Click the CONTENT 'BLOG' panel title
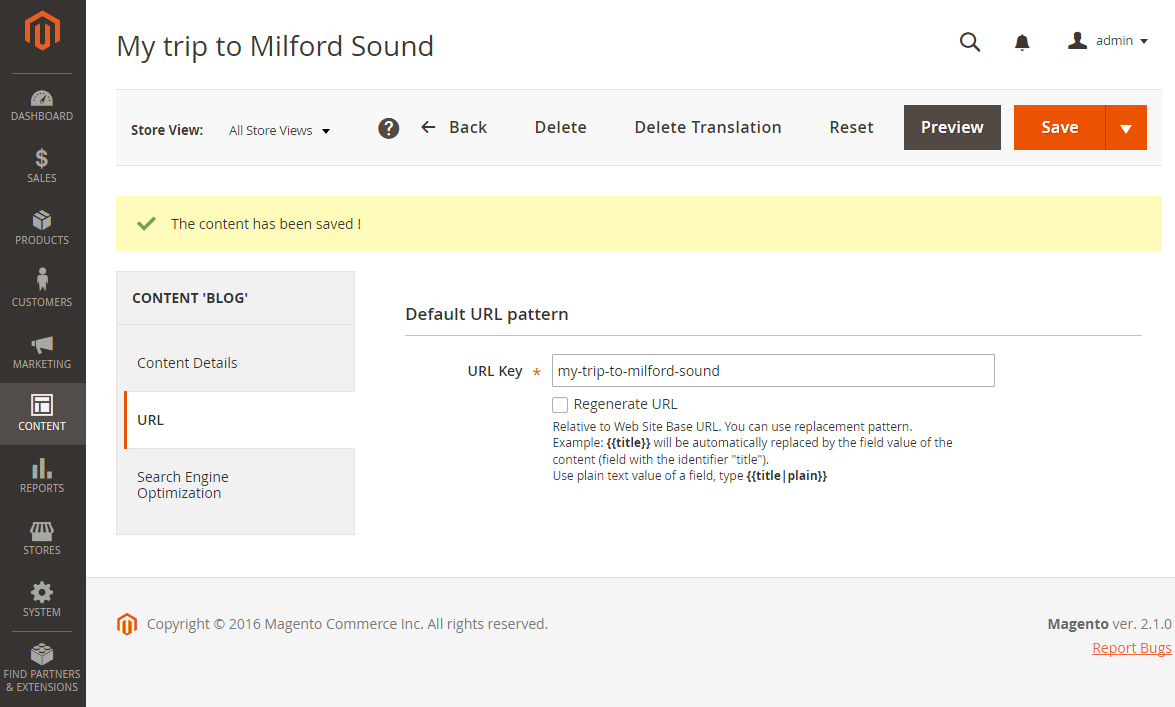 coord(190,298)
